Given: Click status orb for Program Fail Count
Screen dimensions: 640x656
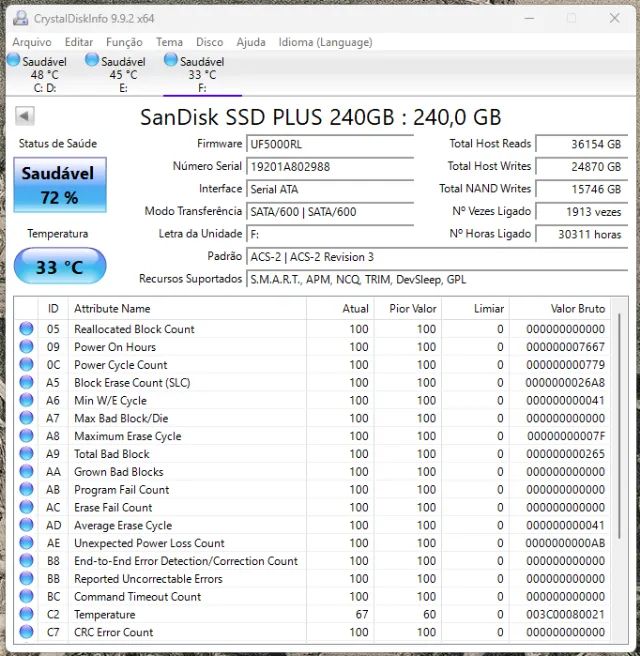Looking at the screenshot, I should [26, 489].
